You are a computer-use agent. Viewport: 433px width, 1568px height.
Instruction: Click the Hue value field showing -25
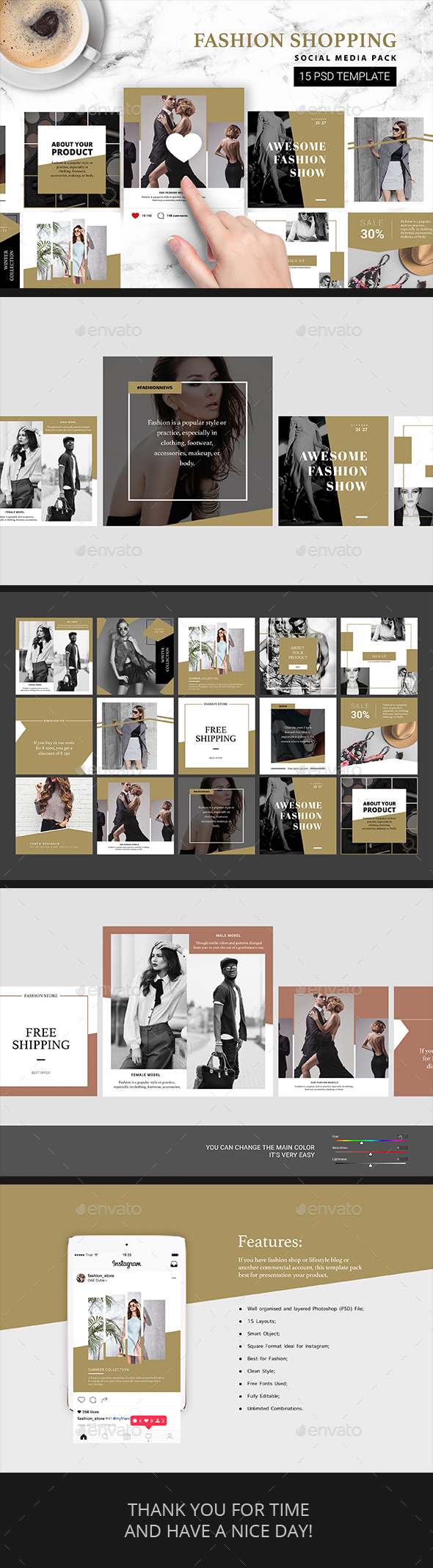(x=401, y=1136)
